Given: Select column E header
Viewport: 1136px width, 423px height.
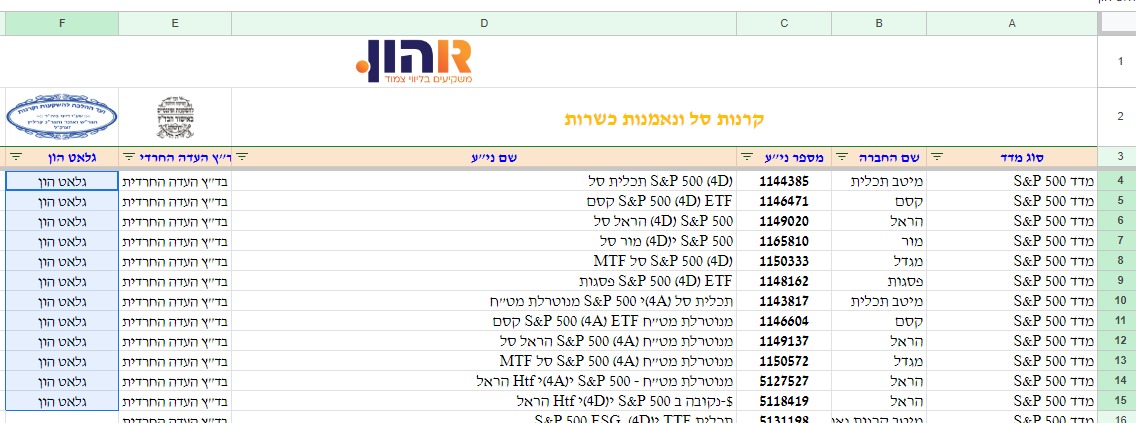Looking at the screenshot, I should [175, 23].
